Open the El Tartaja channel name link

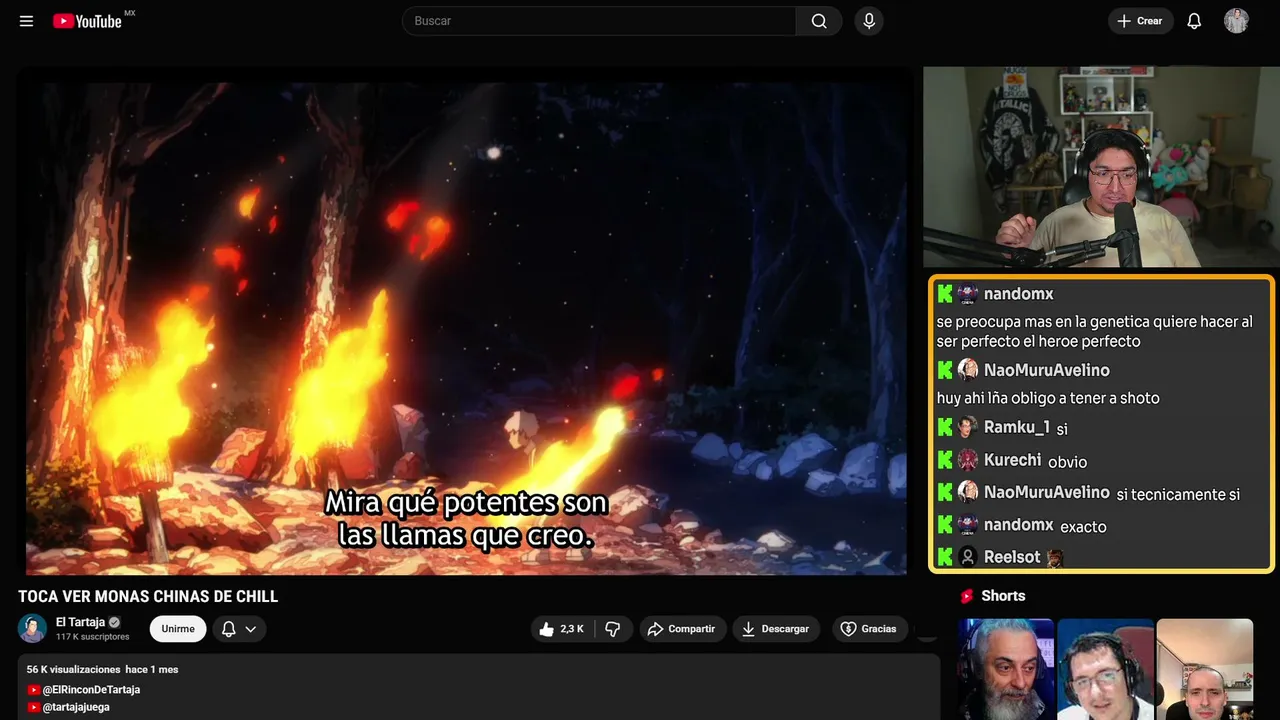81,622
